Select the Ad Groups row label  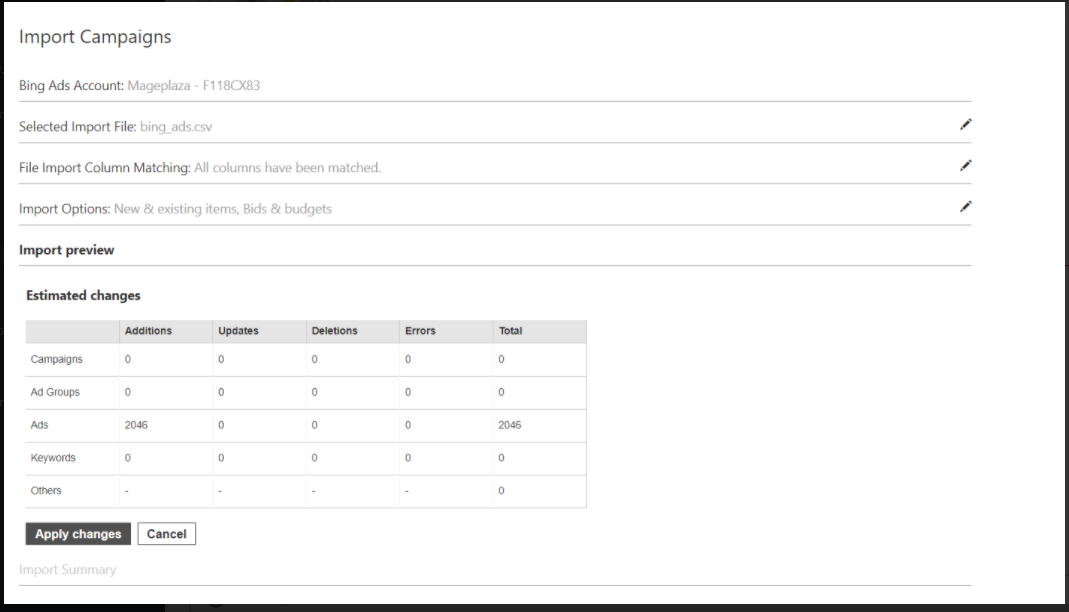pos(55,392)
